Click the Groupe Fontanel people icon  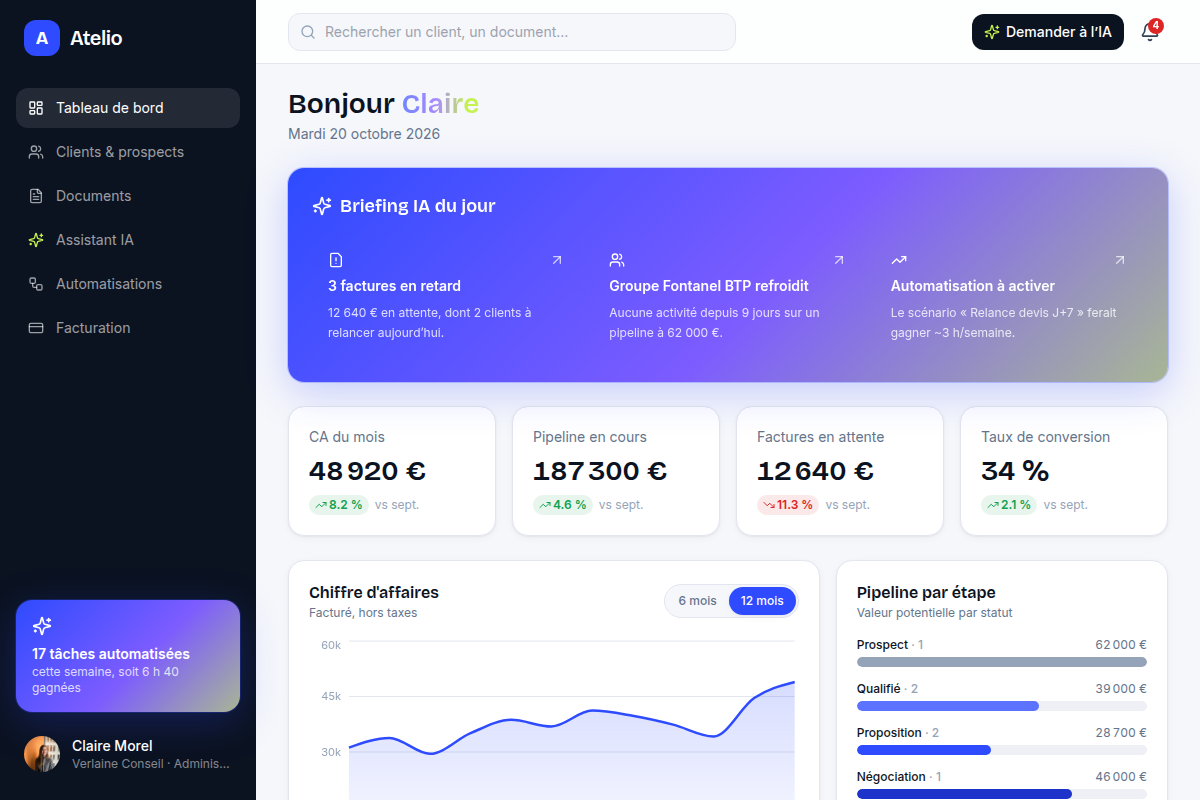(x=617, y=260)
